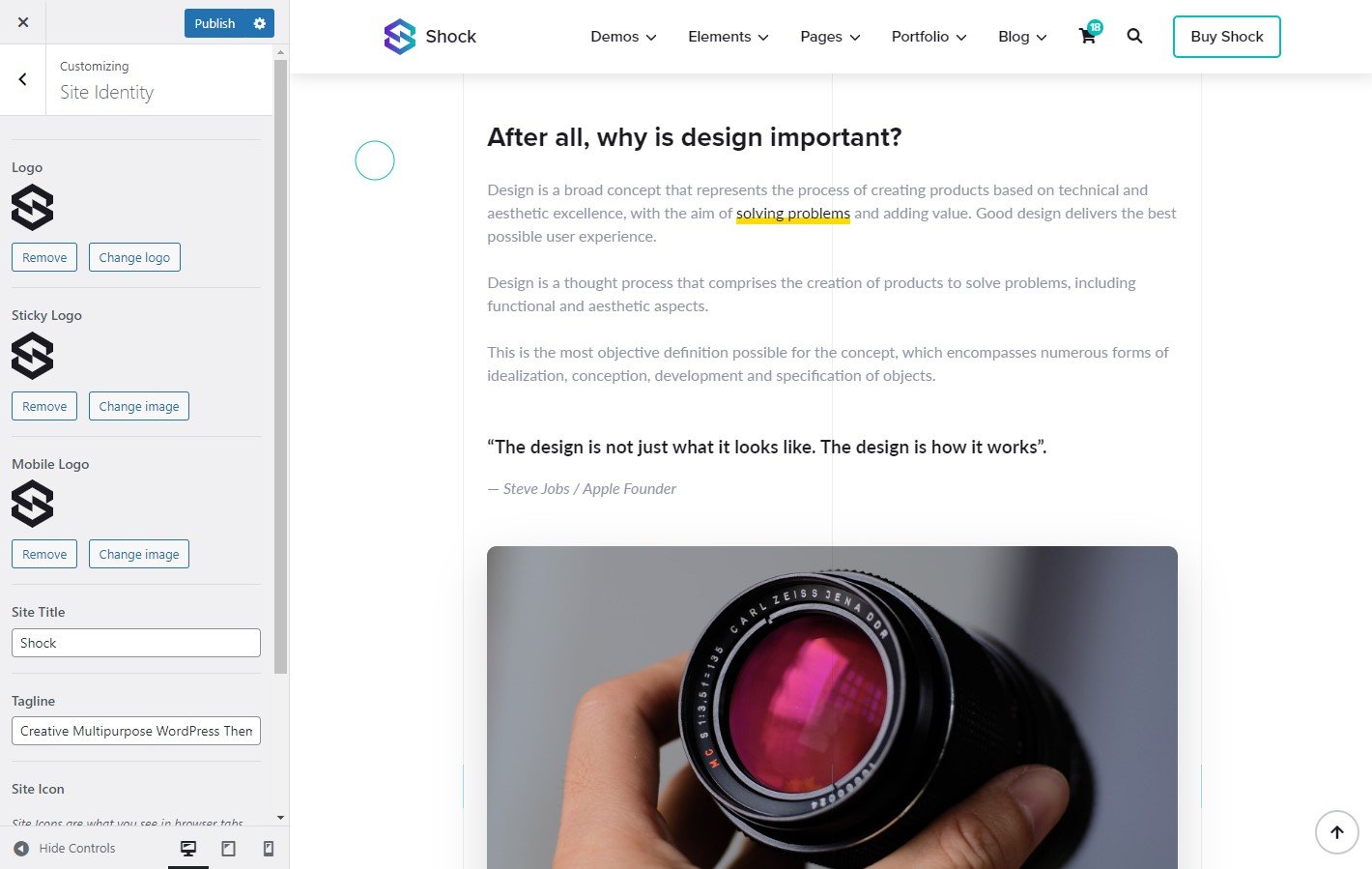Image resolution: width=1372 pixels, height=869 pixels.
Task: Open the Demos dropdown menu
Action: pos(623,37)
